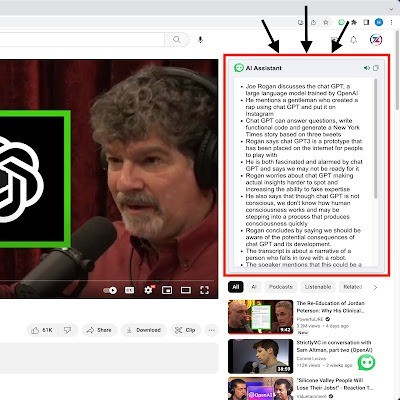The image size is (400, 400).
Task: Dislike the video
Action: pos(68,330)
